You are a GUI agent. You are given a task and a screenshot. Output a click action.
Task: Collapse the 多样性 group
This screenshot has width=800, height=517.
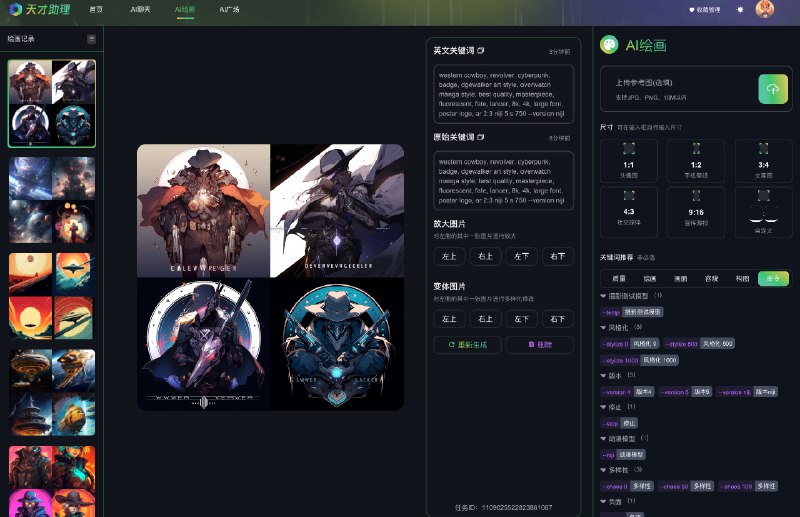point(604,470)
